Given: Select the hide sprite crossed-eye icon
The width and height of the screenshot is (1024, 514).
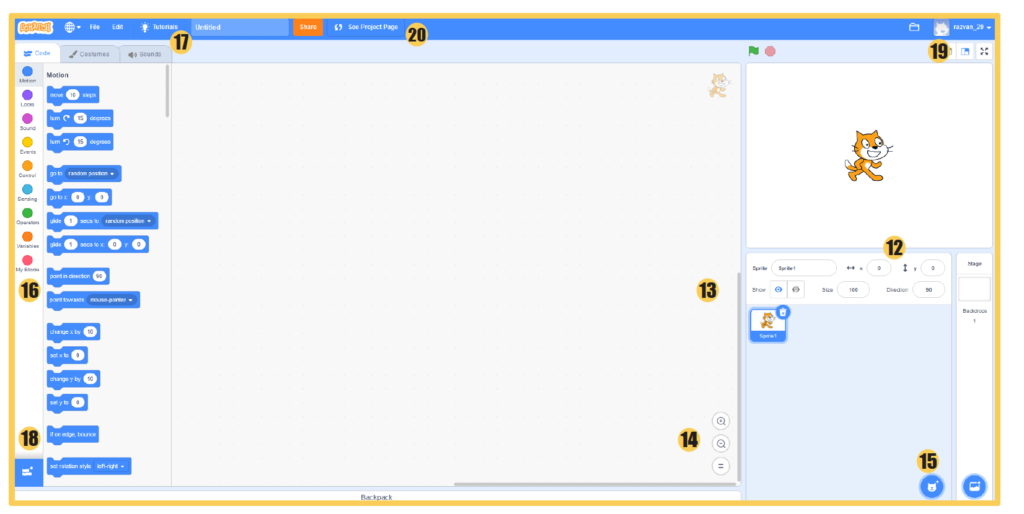Looking at the screenshot, I should (x=796, y=289).
